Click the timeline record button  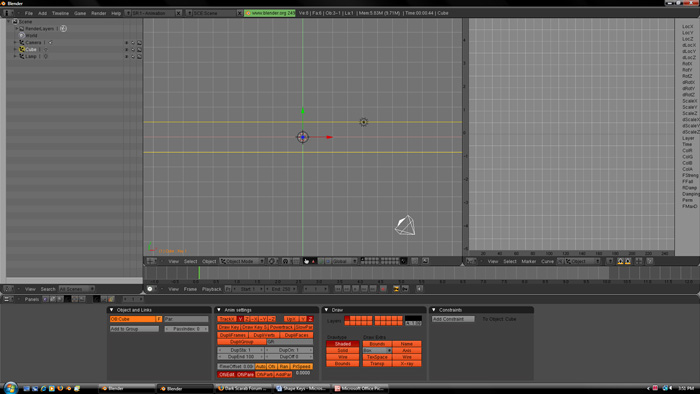(383, 289)
